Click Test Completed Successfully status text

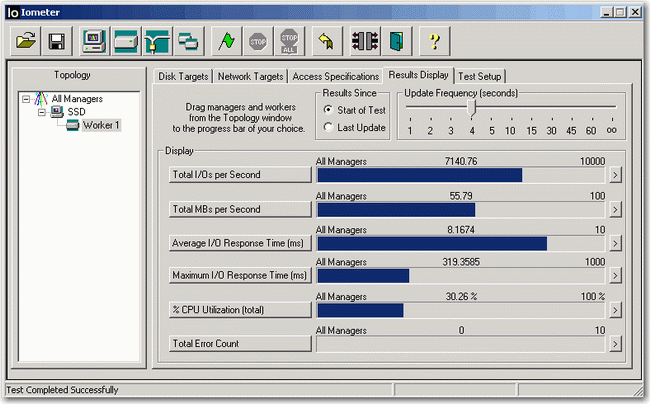click(x=62, y=390)
